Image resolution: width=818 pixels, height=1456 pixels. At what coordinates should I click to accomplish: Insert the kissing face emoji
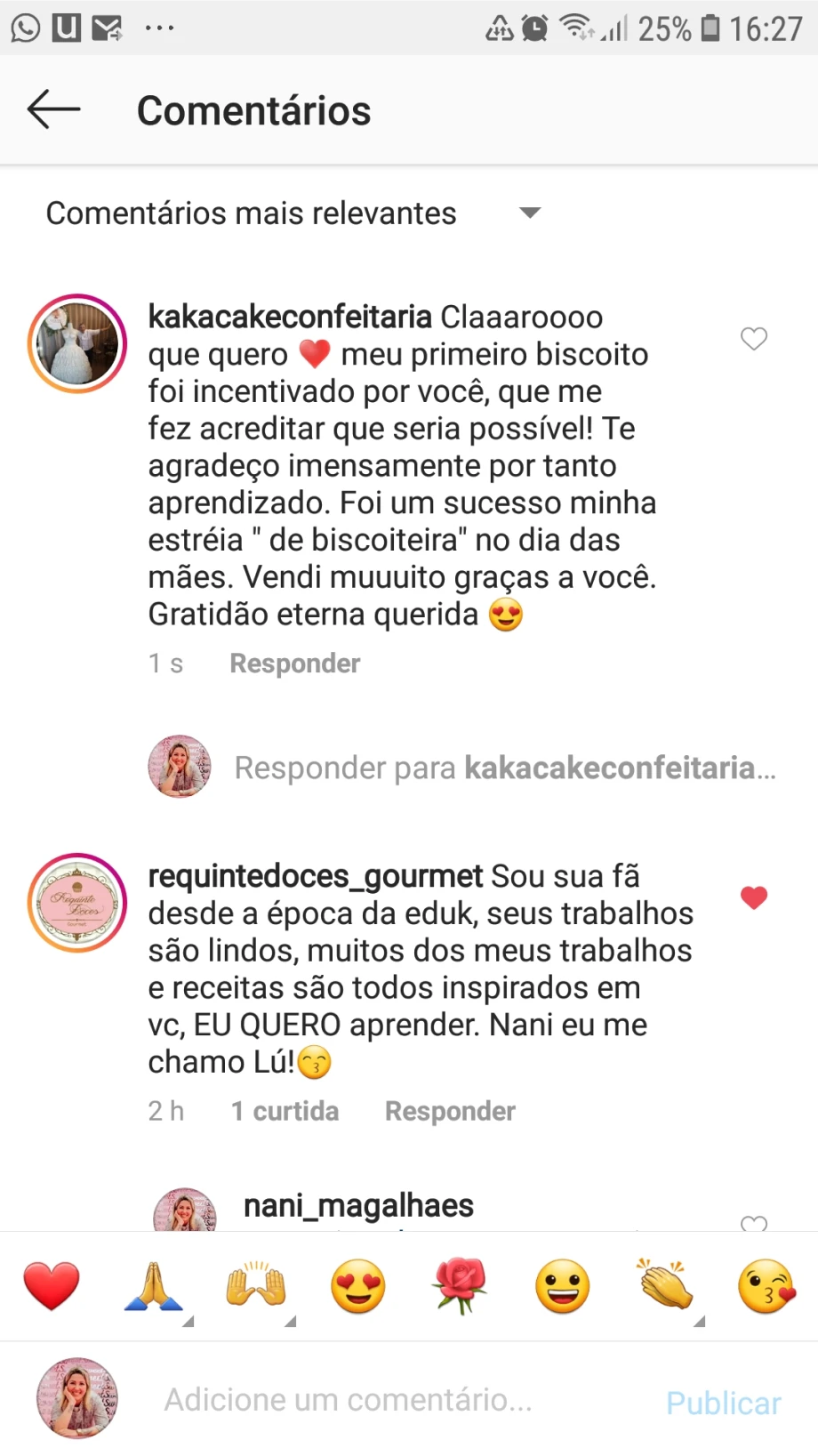[766, 1286]
